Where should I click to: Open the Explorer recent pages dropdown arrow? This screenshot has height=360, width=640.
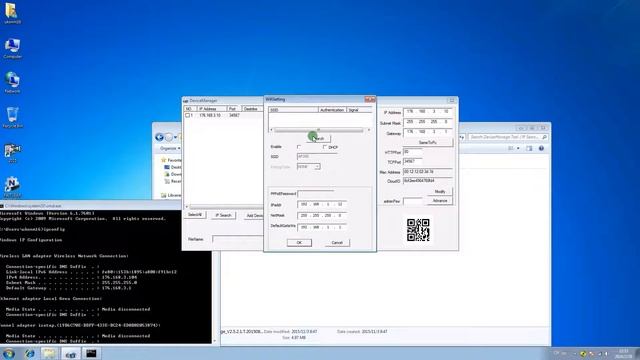coord(176,137)
